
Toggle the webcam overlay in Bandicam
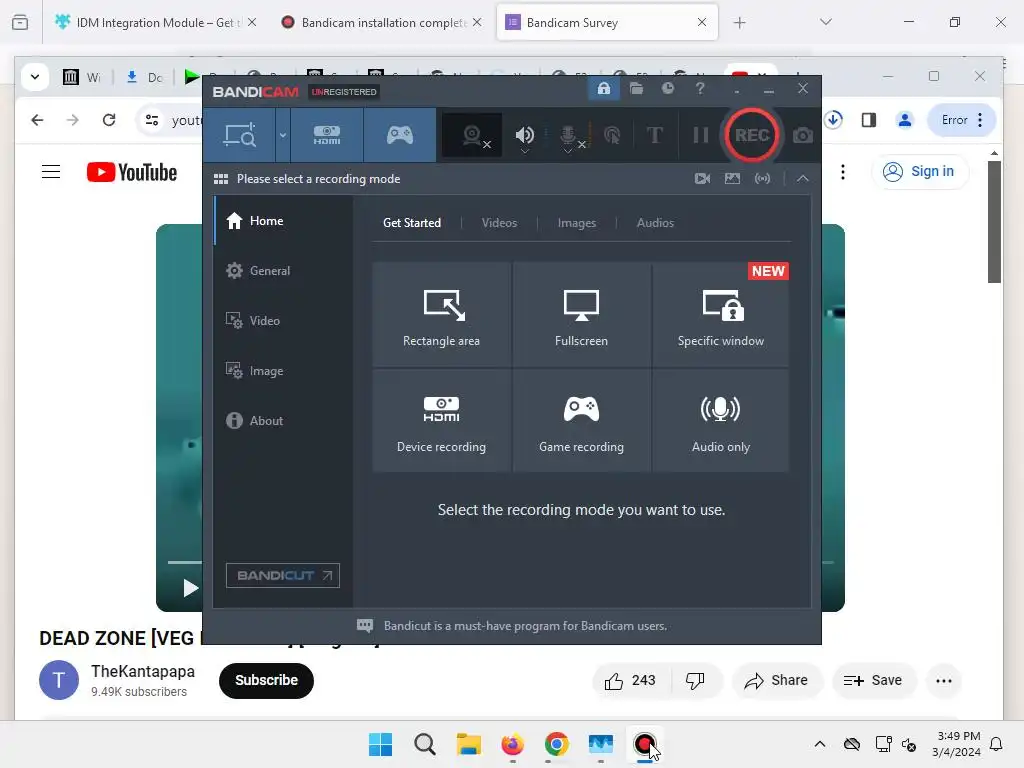[x=472, y=135]
